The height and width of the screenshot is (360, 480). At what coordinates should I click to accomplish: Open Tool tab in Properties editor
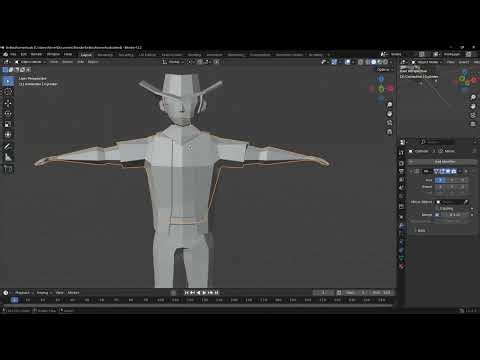402,153
